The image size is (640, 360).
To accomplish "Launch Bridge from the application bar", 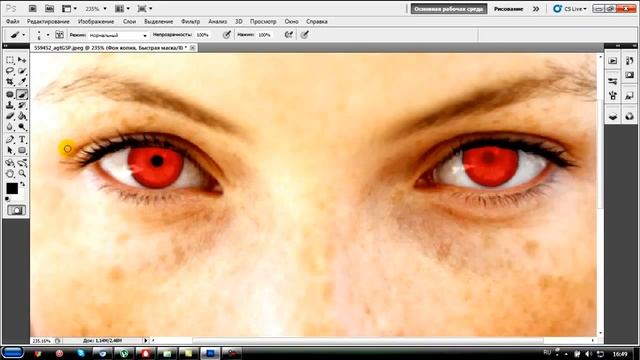I will pos(33,9).
